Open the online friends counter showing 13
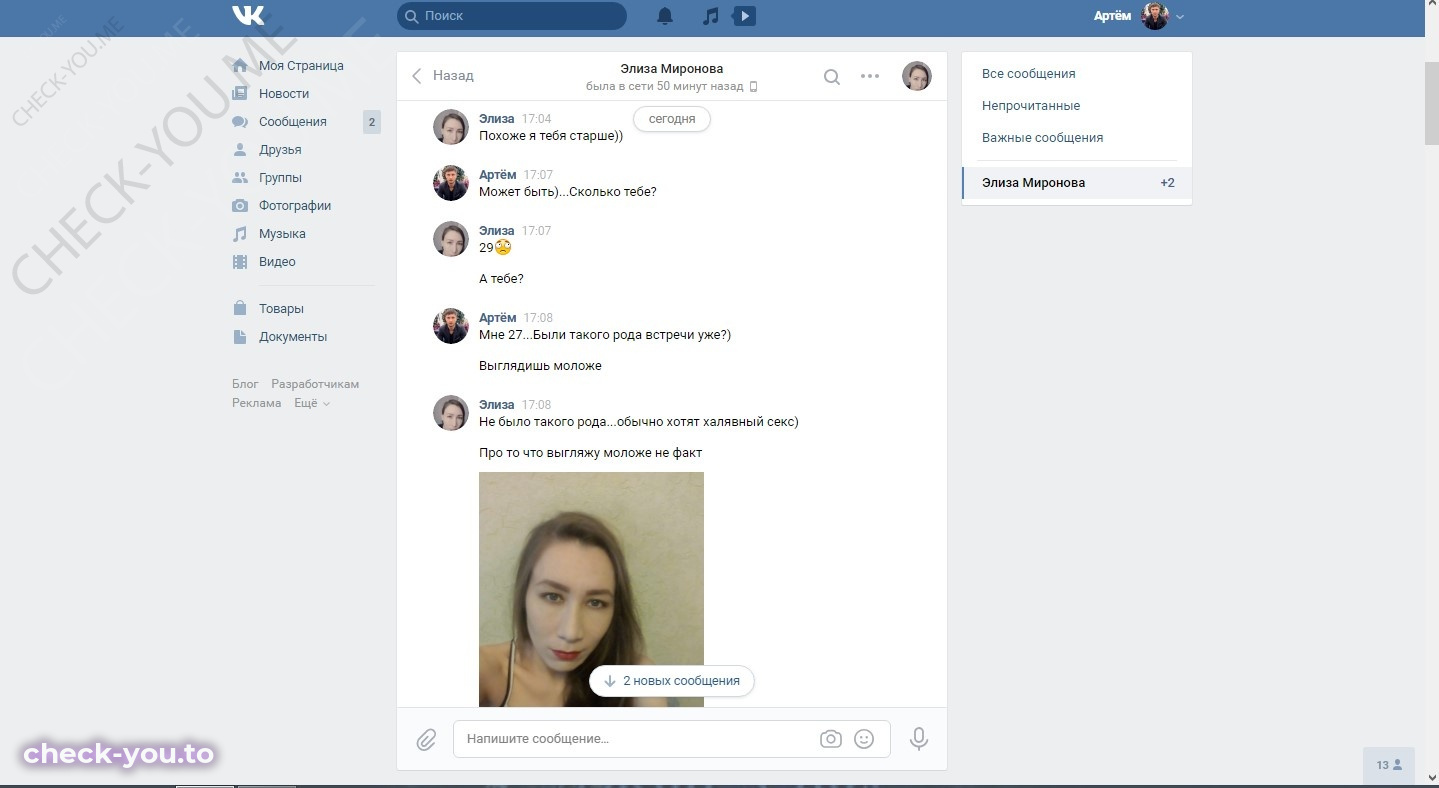This screenshot has width=1439, height=788. (1389, 766)
